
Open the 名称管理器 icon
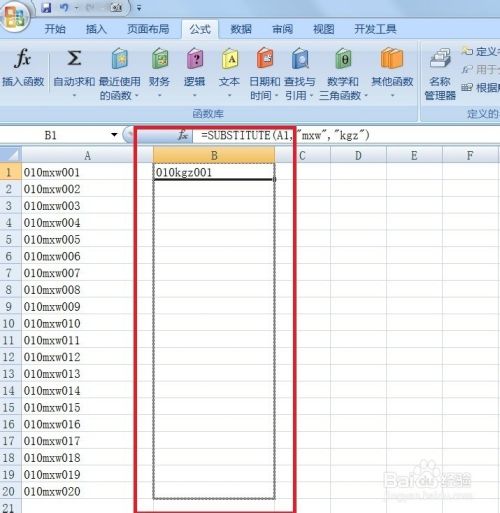(440, 58)
